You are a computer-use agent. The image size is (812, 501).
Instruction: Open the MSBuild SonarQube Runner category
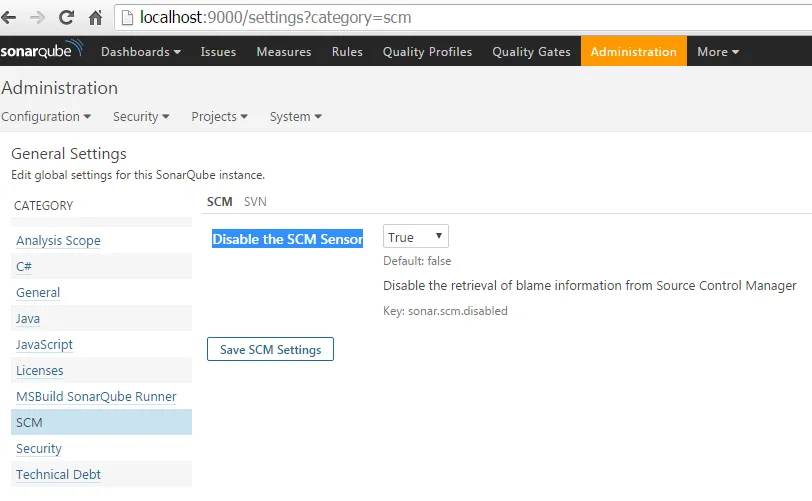pyautogui.click(x=96, y=396)
